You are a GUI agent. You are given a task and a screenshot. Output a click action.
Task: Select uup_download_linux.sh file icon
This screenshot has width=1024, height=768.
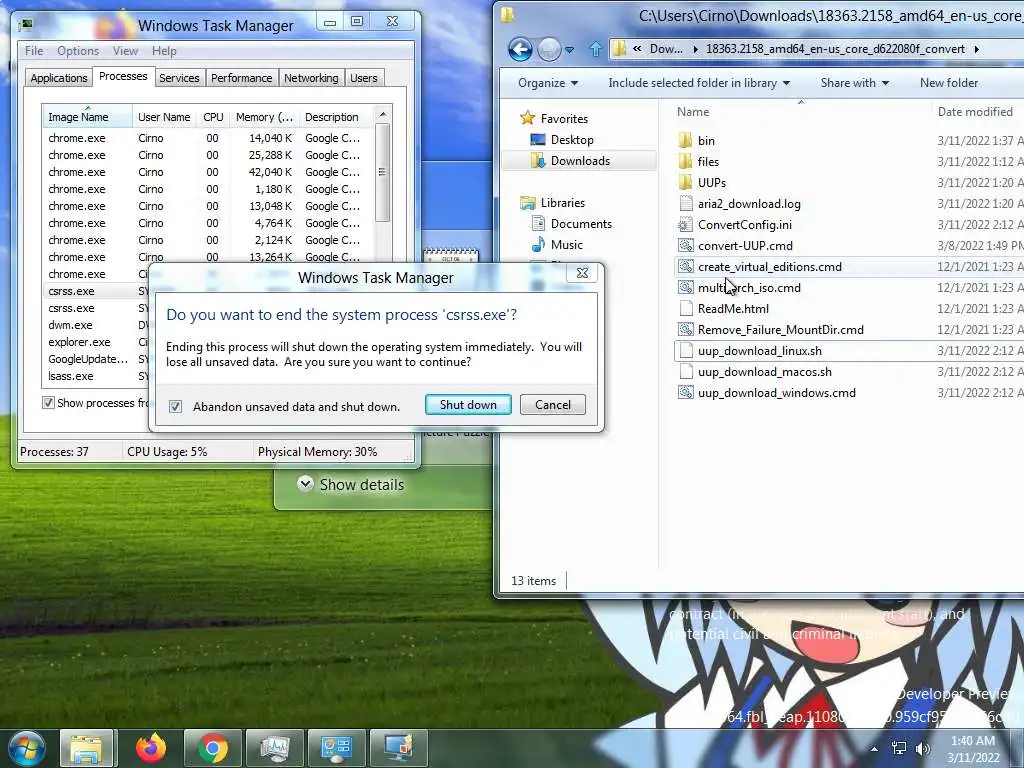[x=685, y=351]
